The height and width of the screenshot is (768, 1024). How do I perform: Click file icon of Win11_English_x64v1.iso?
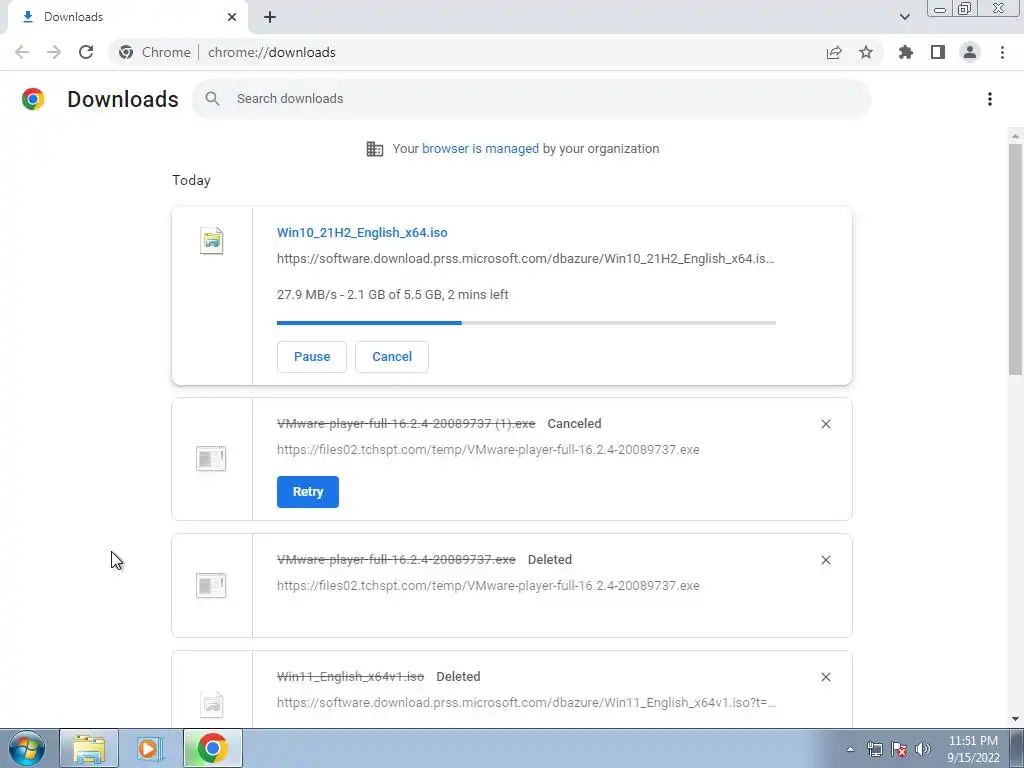212,703
